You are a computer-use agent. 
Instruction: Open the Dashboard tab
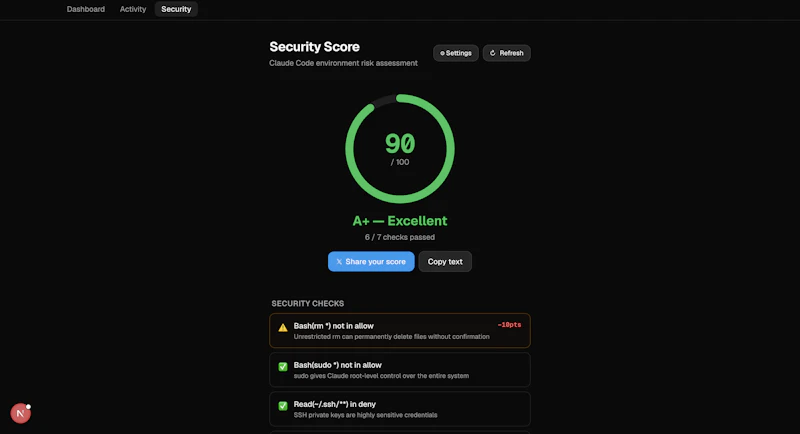click(86, 9)
